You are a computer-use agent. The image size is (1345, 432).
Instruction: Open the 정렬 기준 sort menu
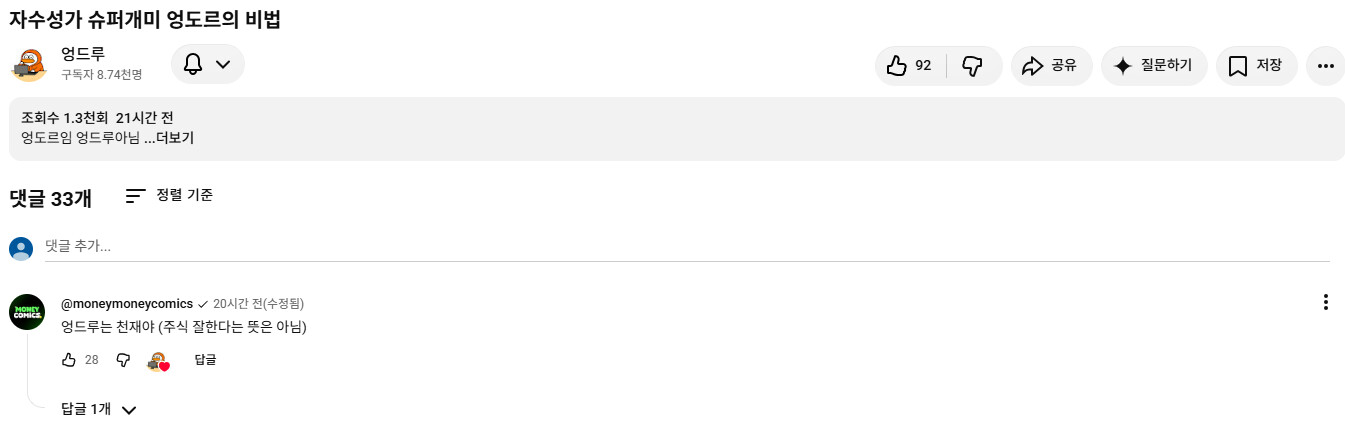point(169,196)
